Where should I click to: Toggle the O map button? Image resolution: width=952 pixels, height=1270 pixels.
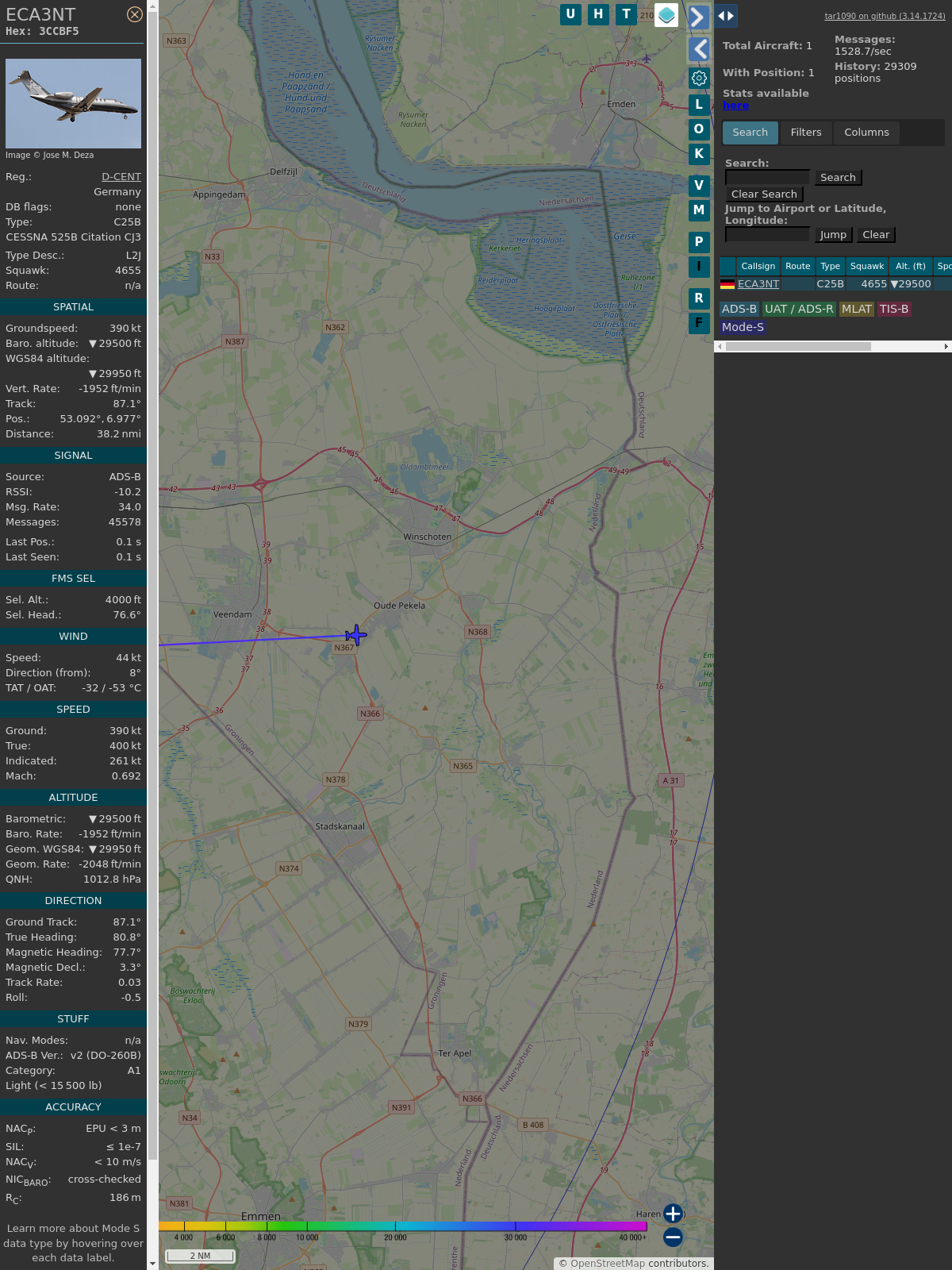point(699,129)
